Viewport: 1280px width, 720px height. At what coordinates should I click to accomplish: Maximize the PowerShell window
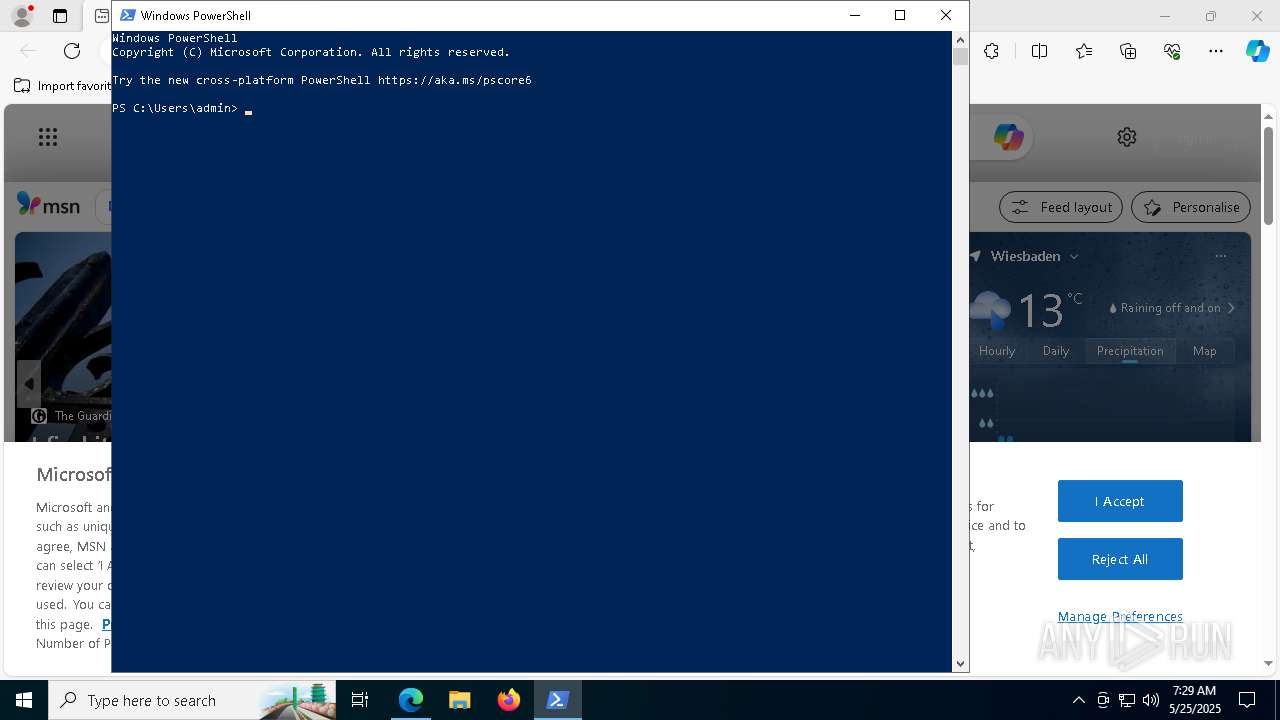900,15
